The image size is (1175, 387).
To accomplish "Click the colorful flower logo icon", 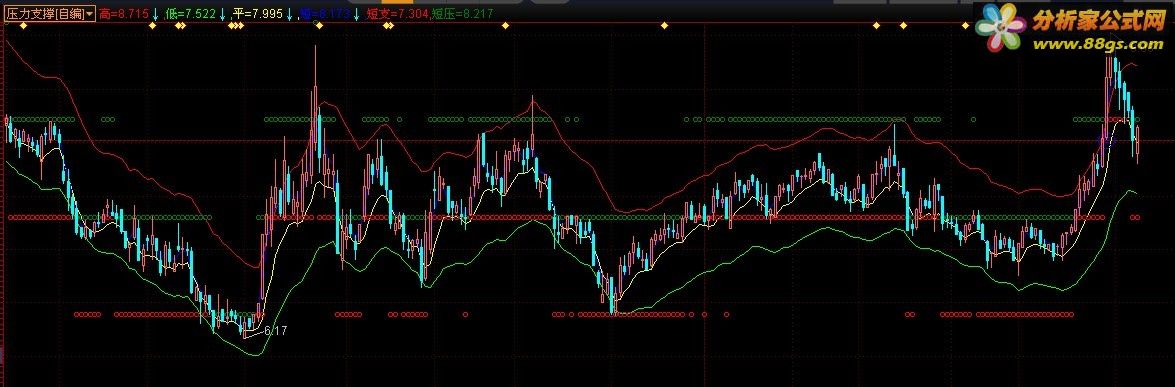I will (1000, 27).
